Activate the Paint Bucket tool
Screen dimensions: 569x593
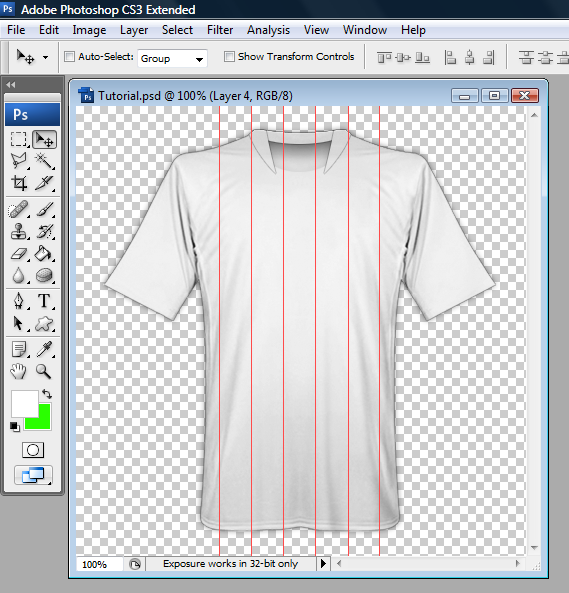tap(44, 253)
